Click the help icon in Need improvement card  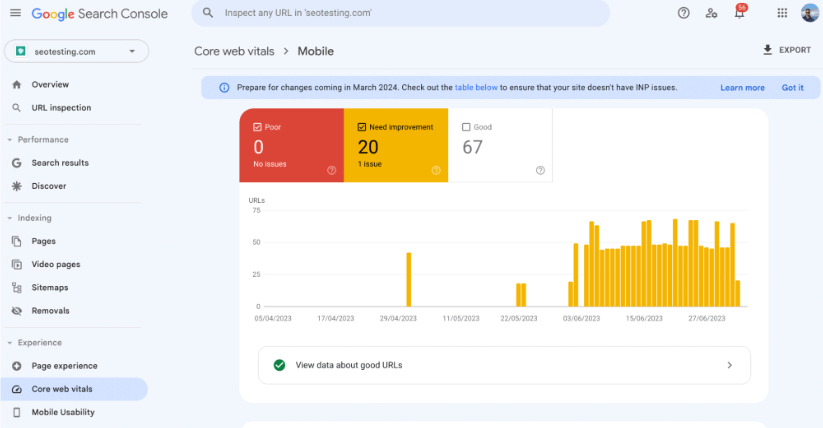(436, 170)
